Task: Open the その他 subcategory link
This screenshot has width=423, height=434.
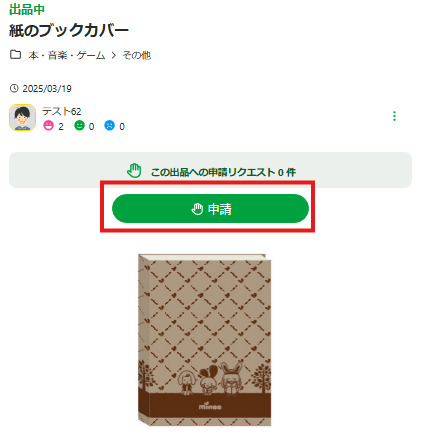Action: [137, 55]
